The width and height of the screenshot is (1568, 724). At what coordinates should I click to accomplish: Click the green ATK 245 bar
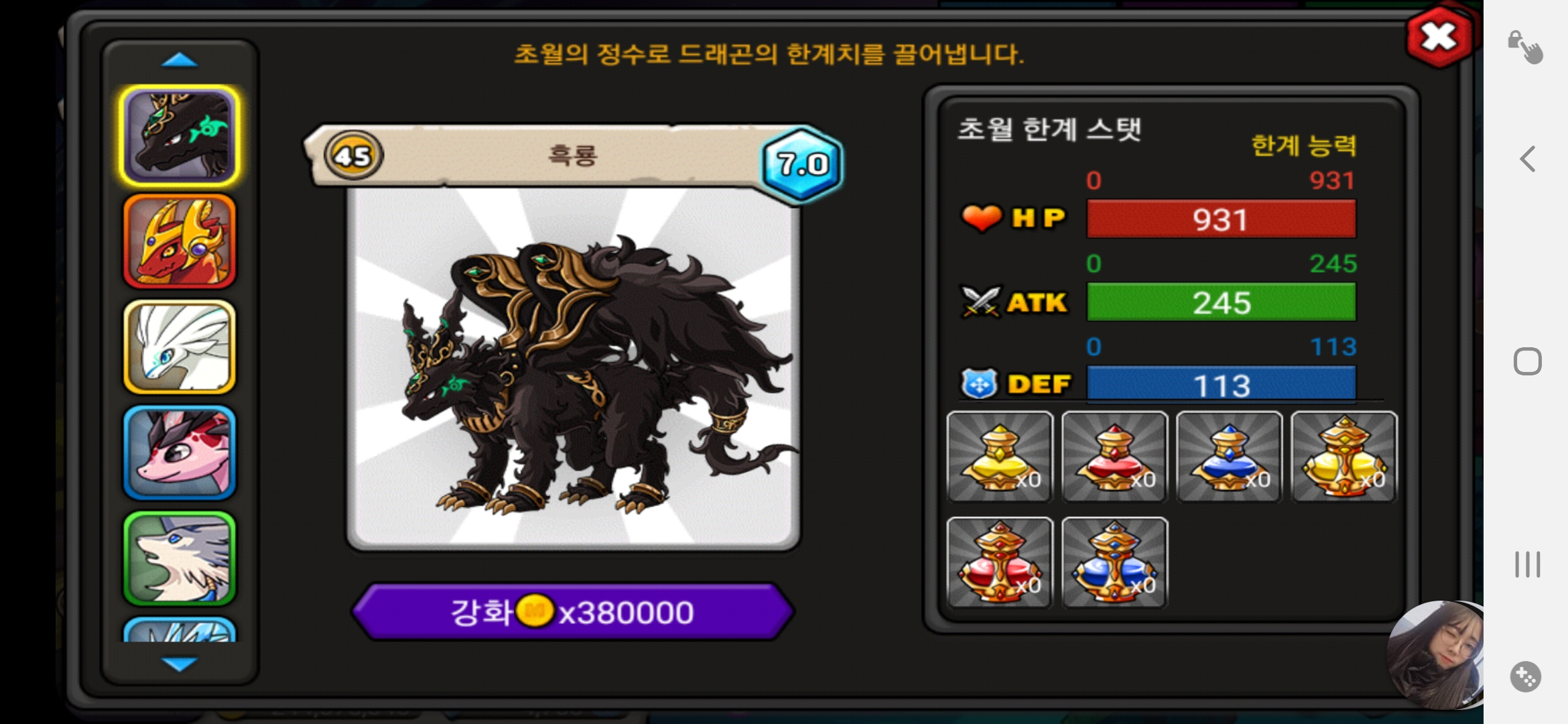click(1221, 302)
